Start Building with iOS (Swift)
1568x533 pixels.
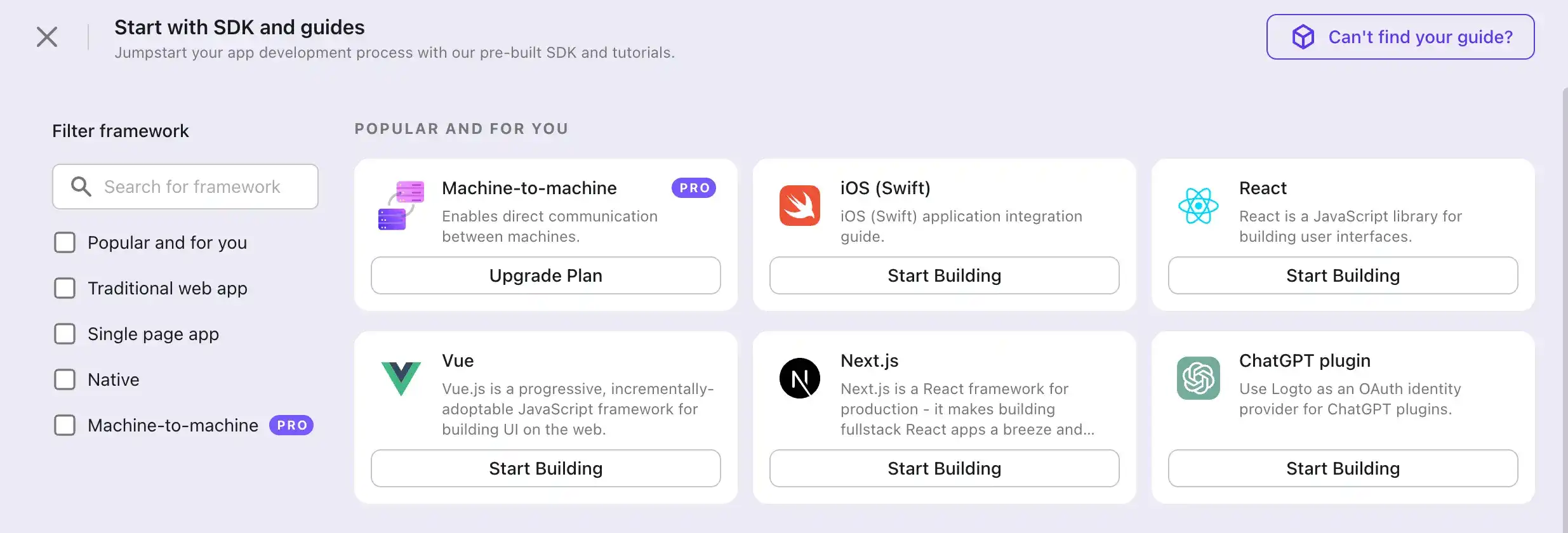coord(944,275)
